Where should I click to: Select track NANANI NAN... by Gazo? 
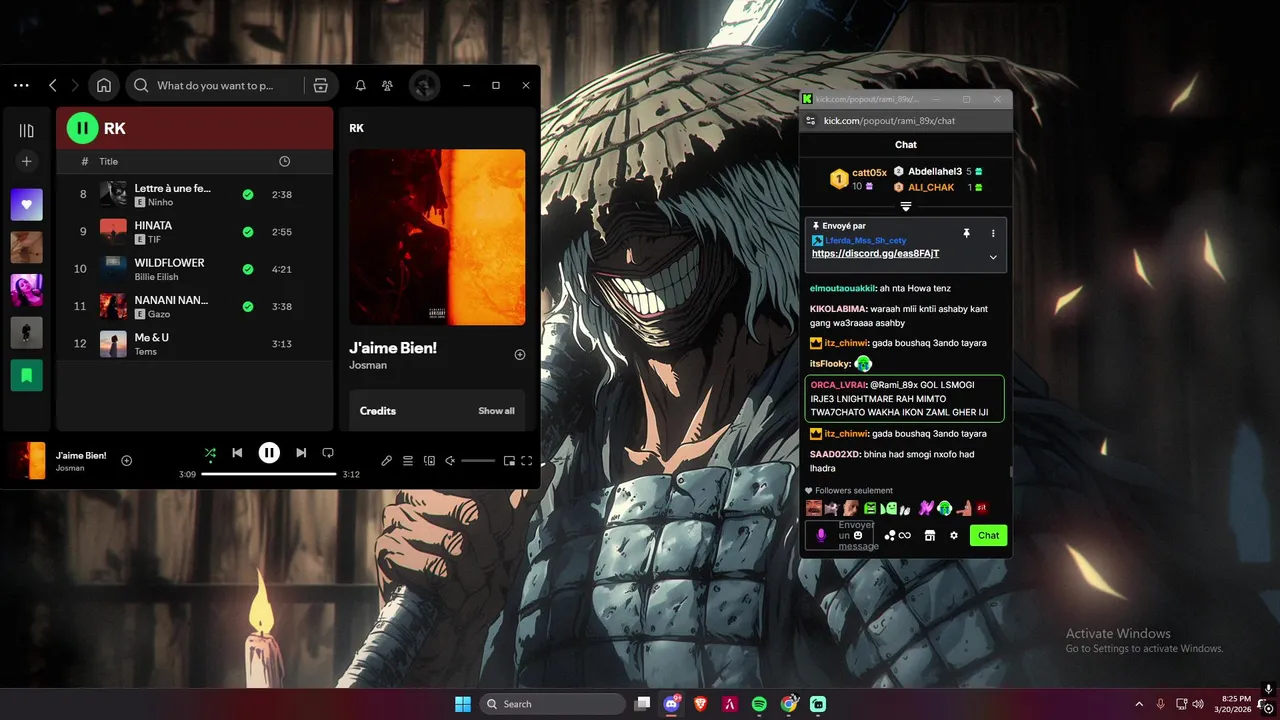pos(194,306)
